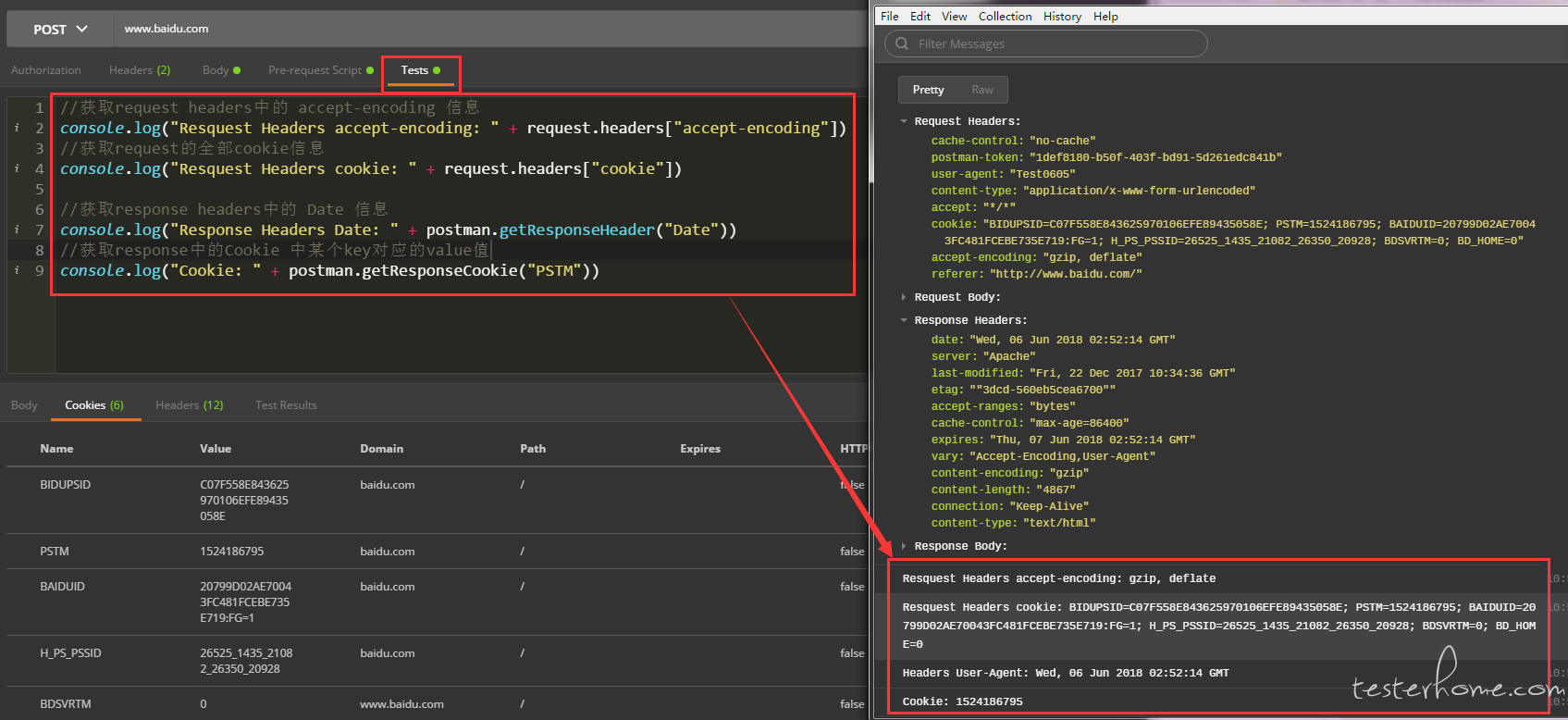The image size is (1568, 720).
Task: Open the response Headers (12) tab
Action: (189, 405)
